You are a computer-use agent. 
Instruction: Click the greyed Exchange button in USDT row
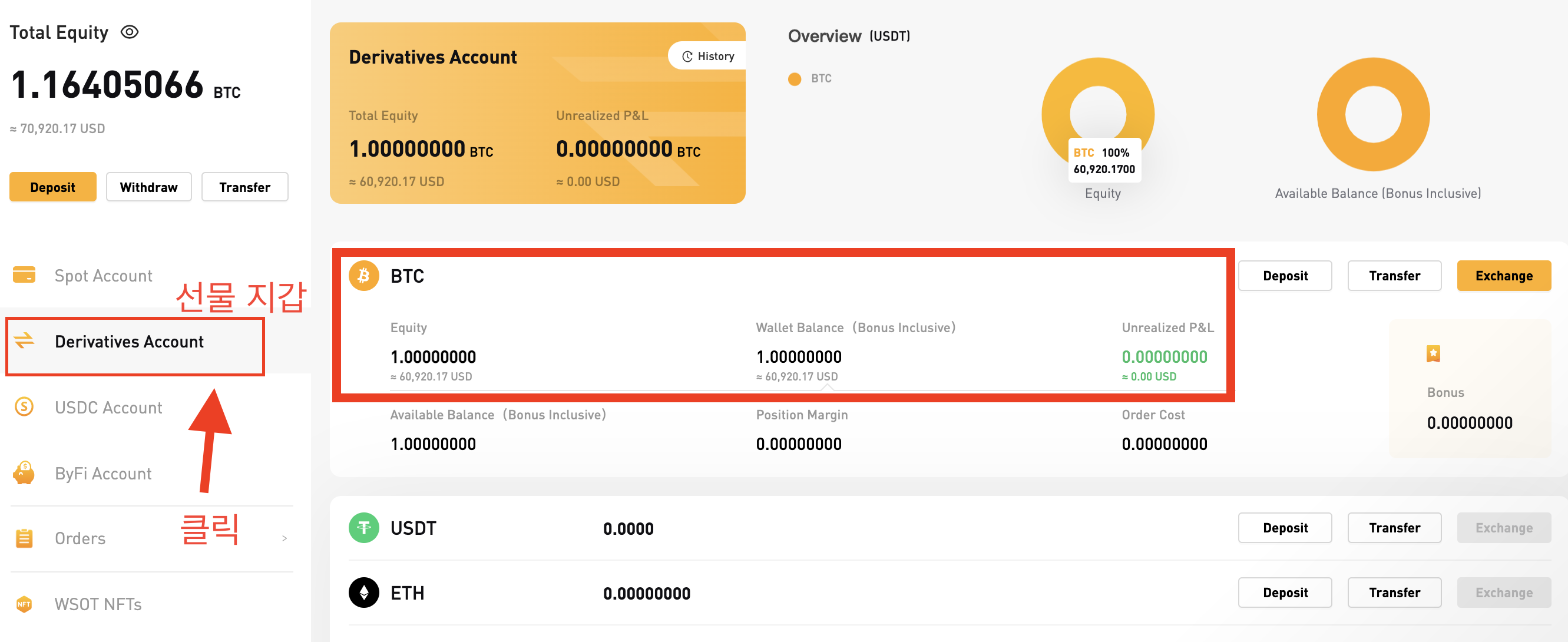tap(1504, 528)
